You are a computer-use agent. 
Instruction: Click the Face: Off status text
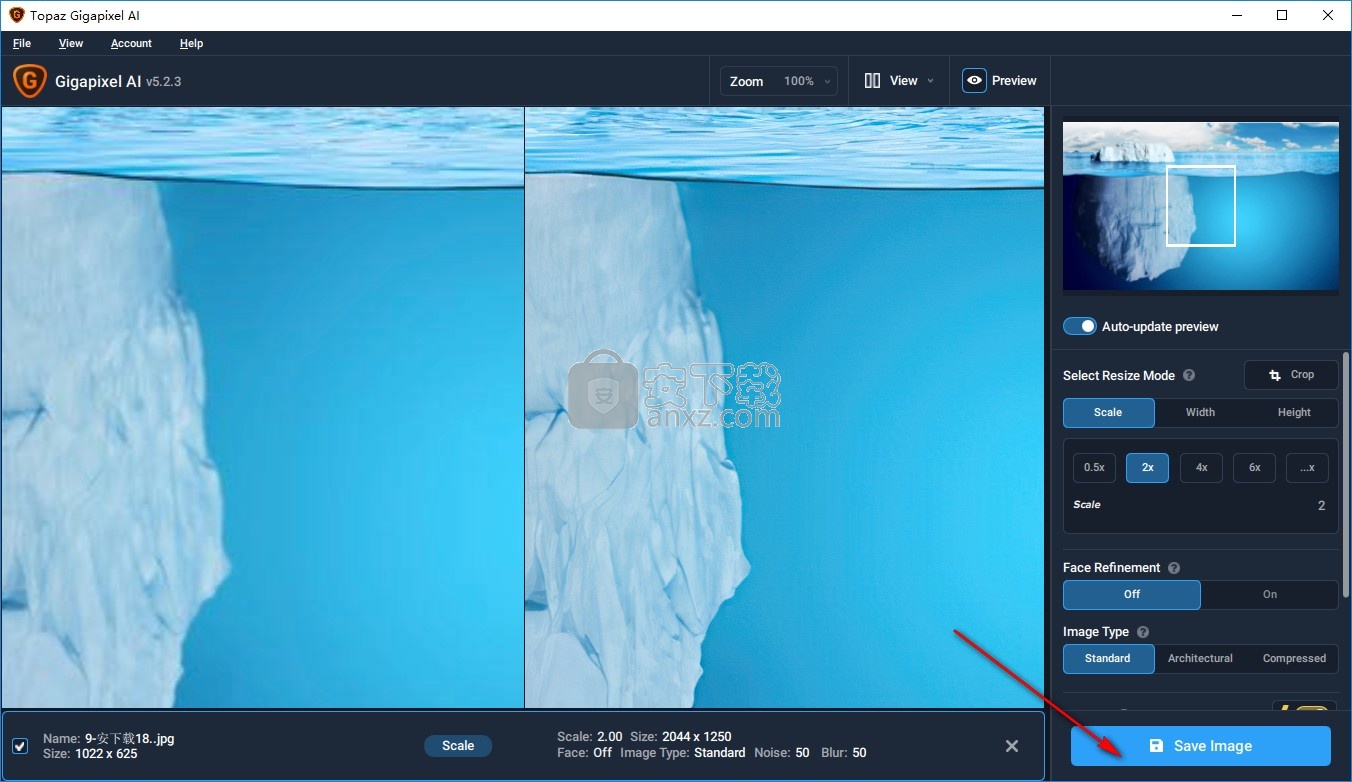click(584, 753)
